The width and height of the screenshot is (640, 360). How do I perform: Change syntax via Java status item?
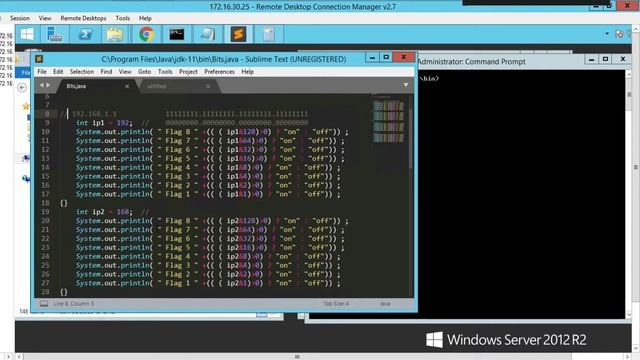click(385, 304)
